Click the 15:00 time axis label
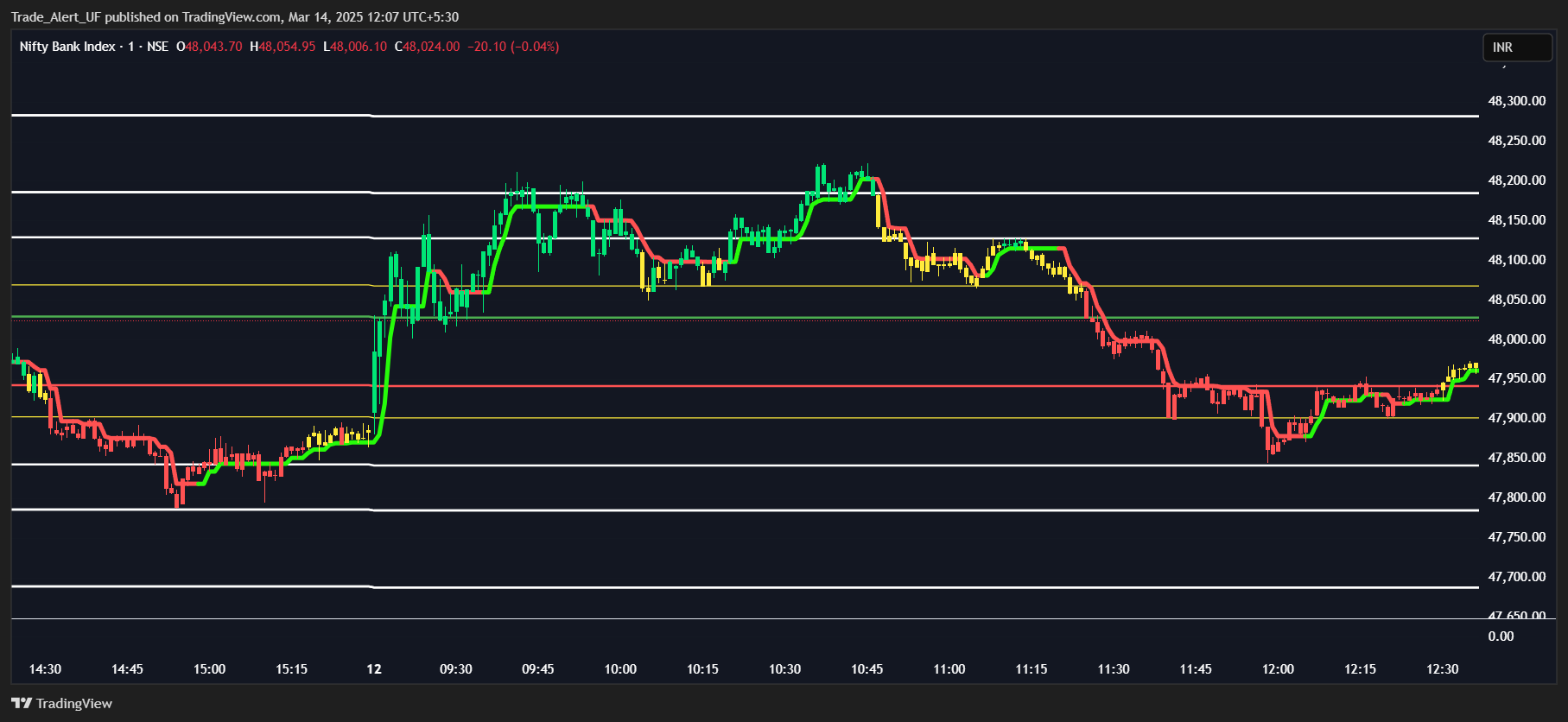This screenshot has height=722, width=1568. tap(209, 669)
